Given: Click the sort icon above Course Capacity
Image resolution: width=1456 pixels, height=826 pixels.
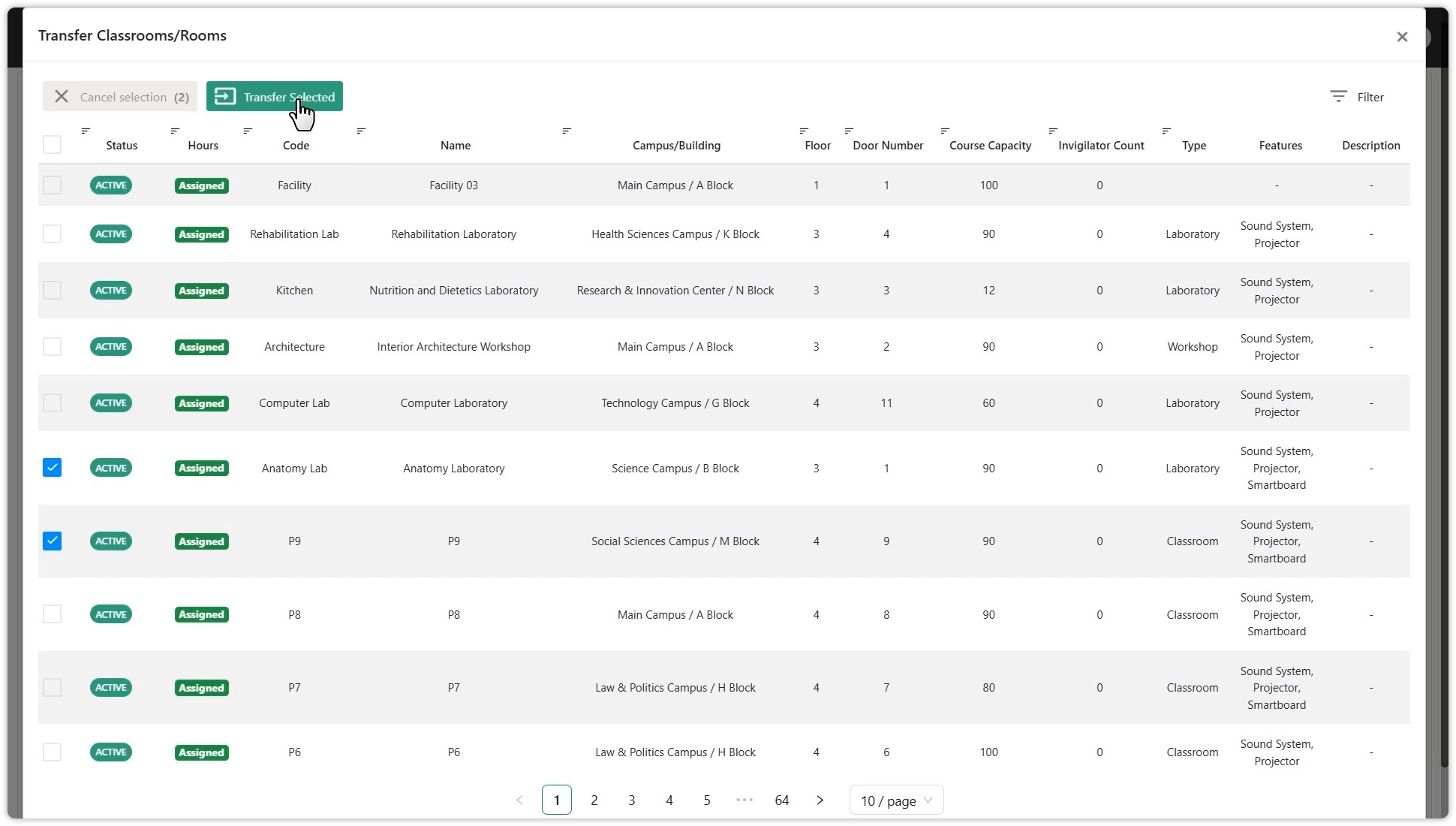Looking at the screenshot, I should [x=945, y=131].
